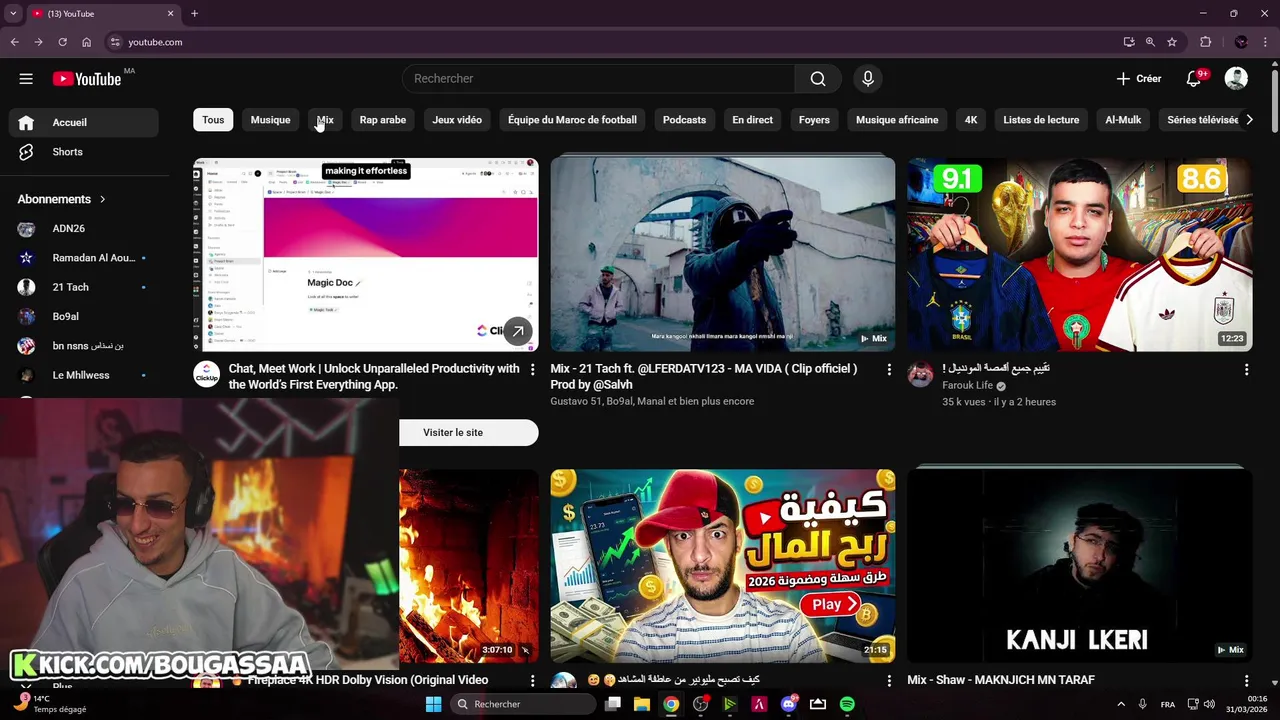The width and height of the screenshot is (1280, 720).
Task: Select the Tous filter chip
Action: coord(213,120)
